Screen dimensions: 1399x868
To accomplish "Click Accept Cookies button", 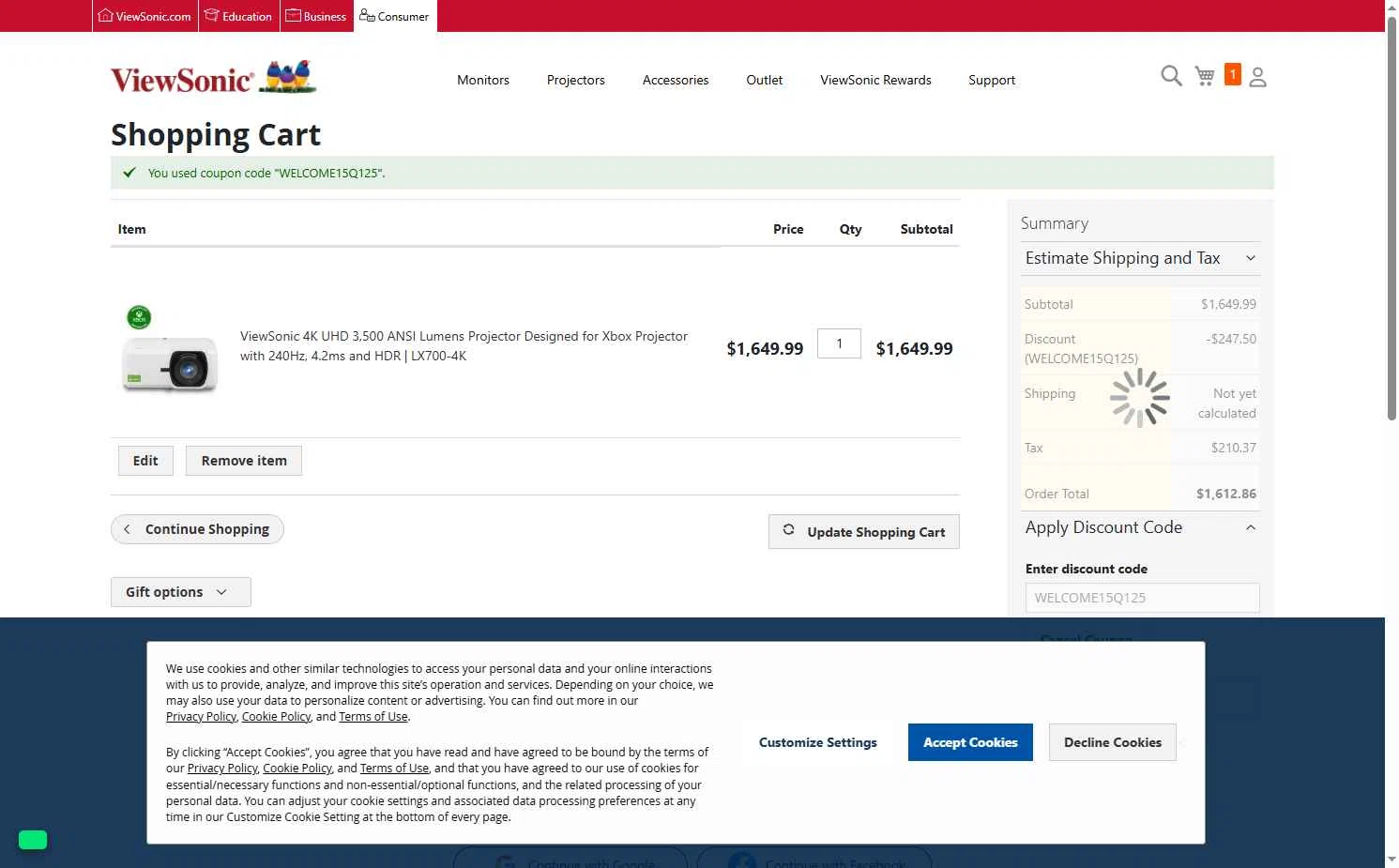I will (970, 742).
